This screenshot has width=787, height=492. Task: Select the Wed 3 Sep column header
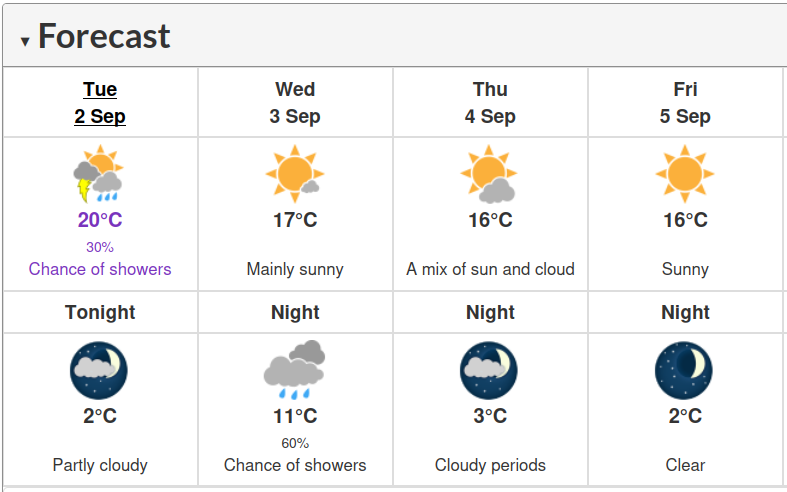(x=295, y=103)
